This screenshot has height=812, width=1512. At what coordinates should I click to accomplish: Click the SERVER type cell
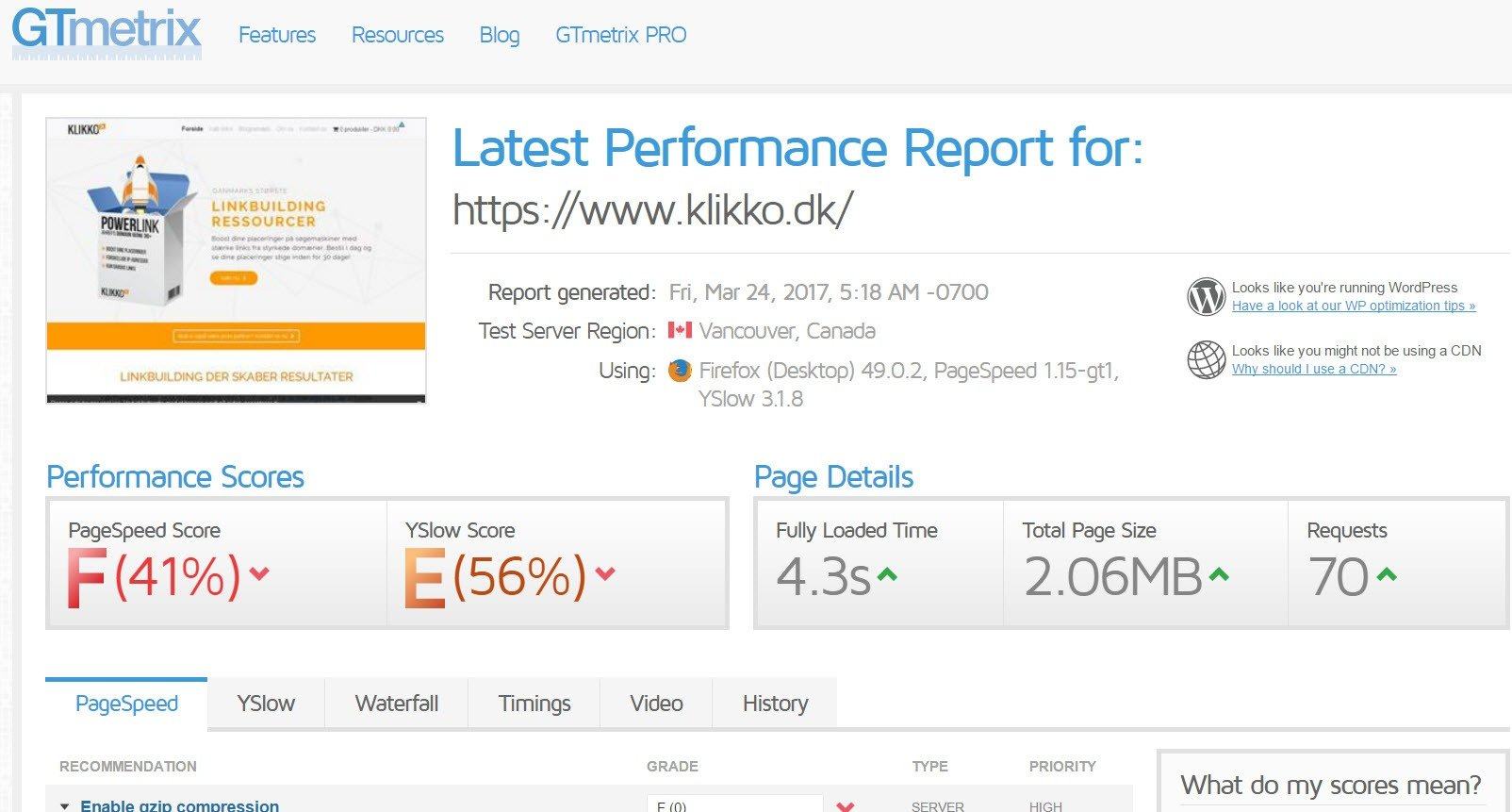pyautogui.click(x=938, y=806)
